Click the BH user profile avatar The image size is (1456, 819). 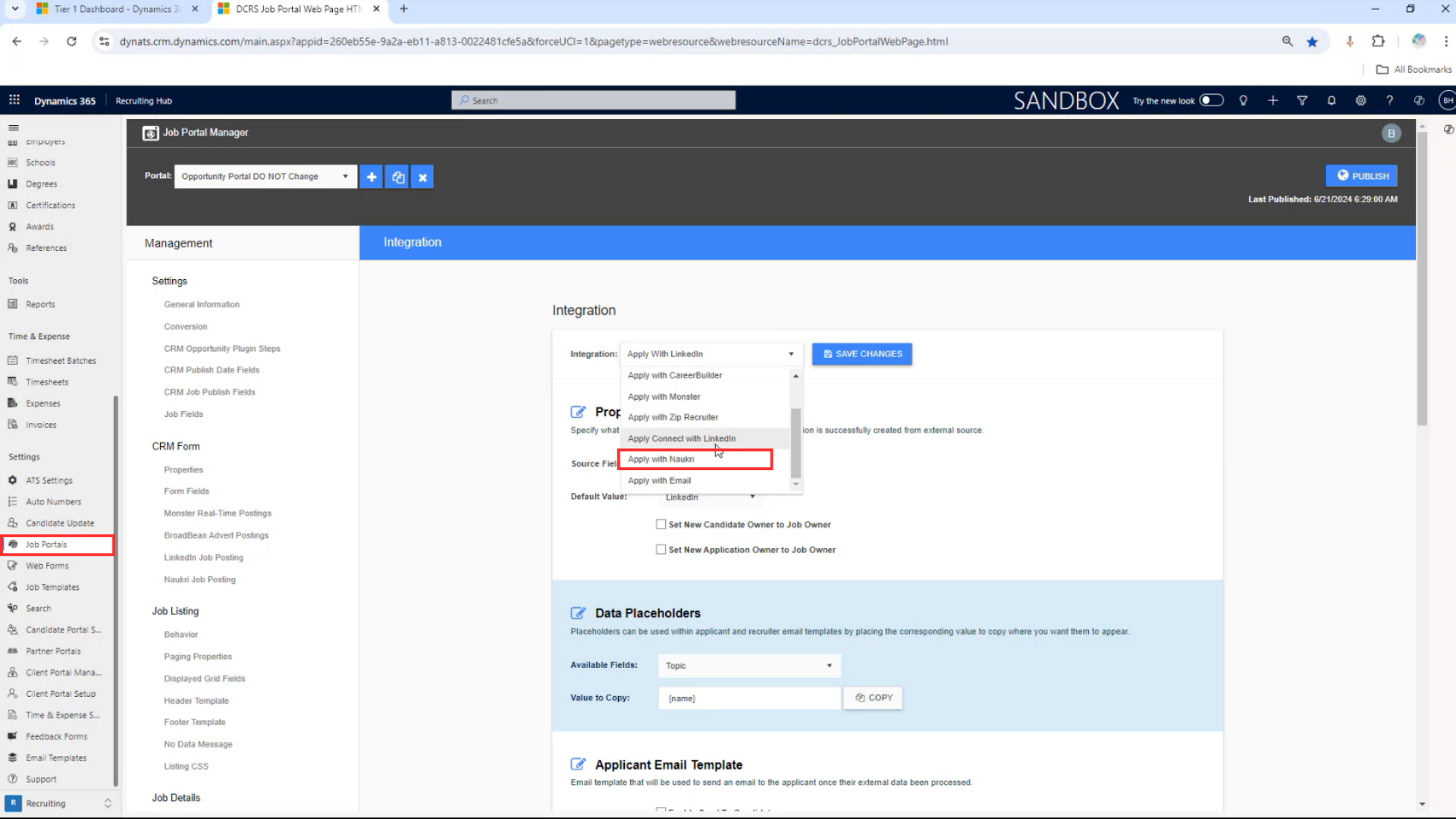[1447, 100]
